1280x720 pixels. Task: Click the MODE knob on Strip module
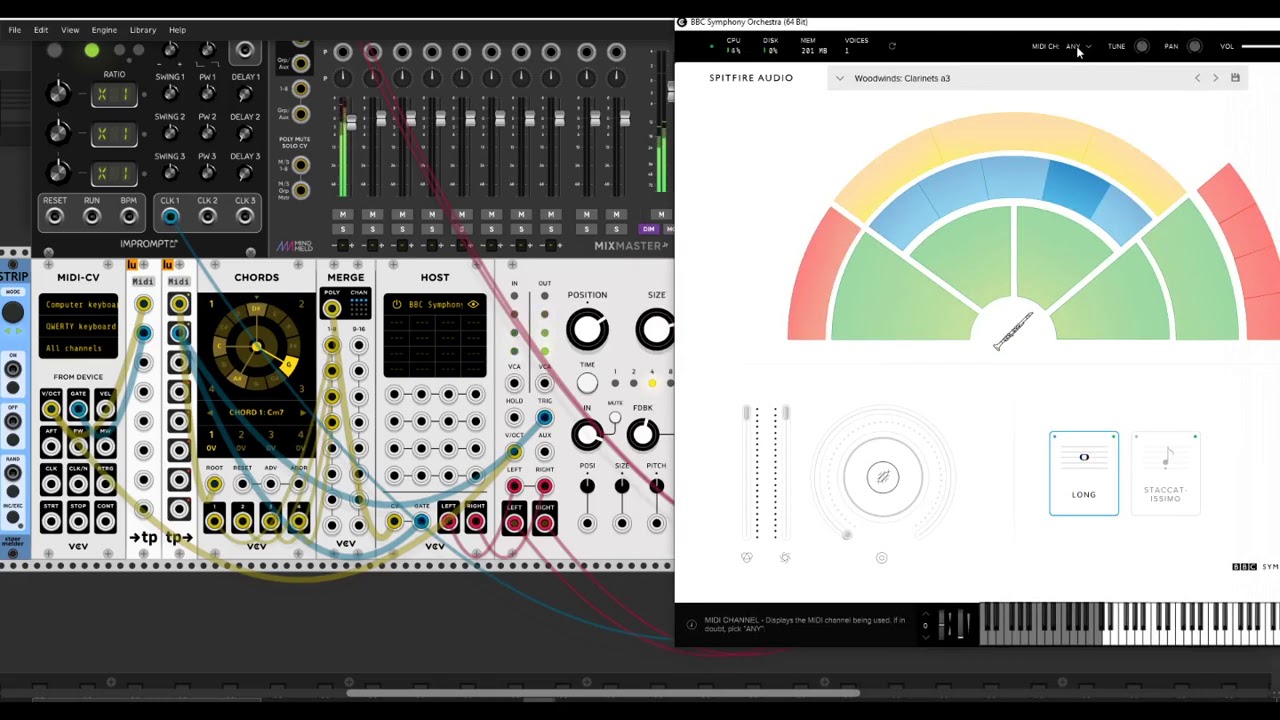[x=13, y=312]
